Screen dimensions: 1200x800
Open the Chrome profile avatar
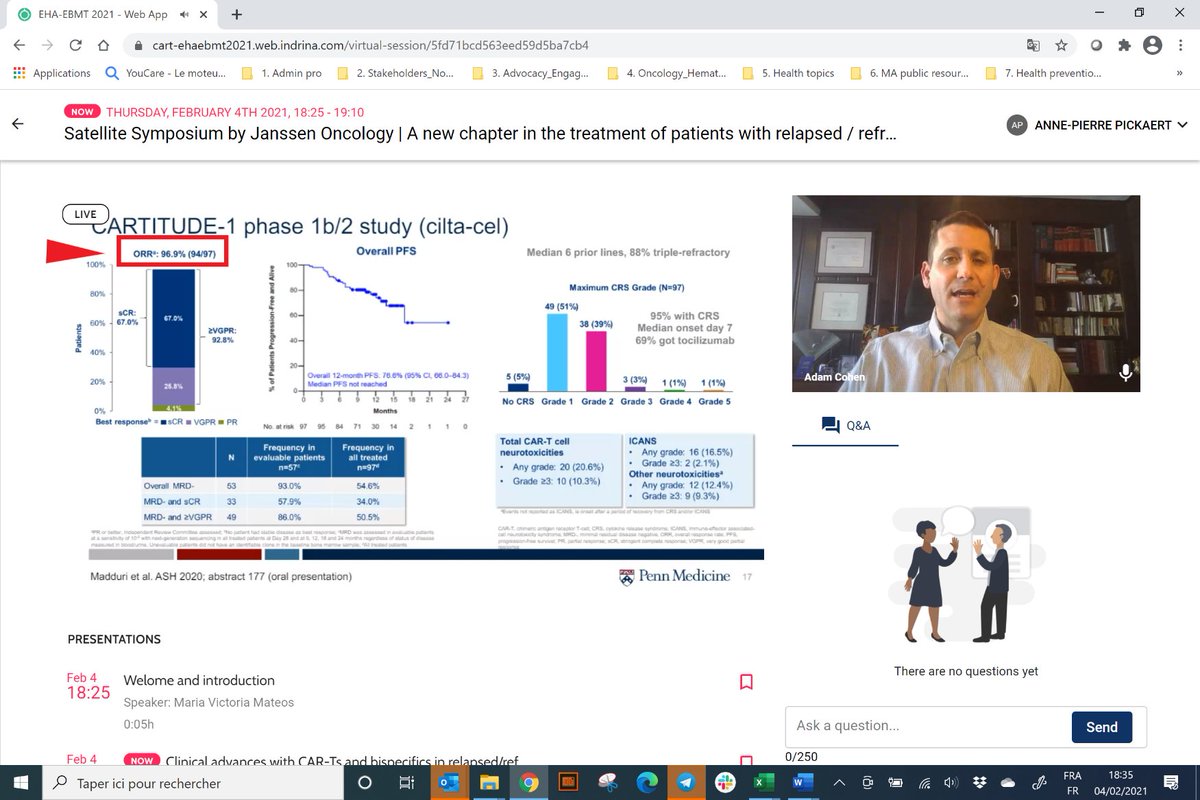(1152, 46)
